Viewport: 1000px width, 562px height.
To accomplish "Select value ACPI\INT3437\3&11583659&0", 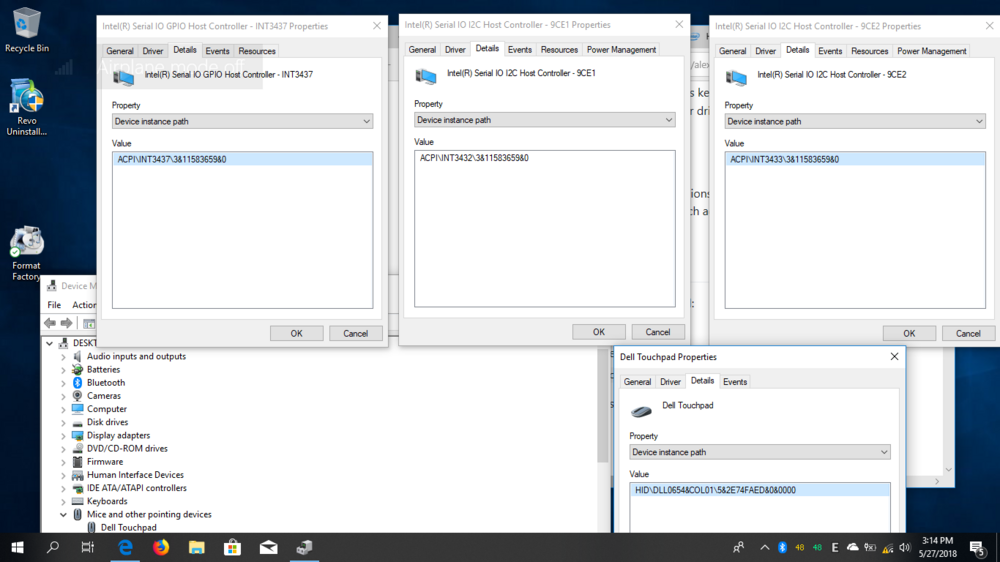I will (242, 159).
